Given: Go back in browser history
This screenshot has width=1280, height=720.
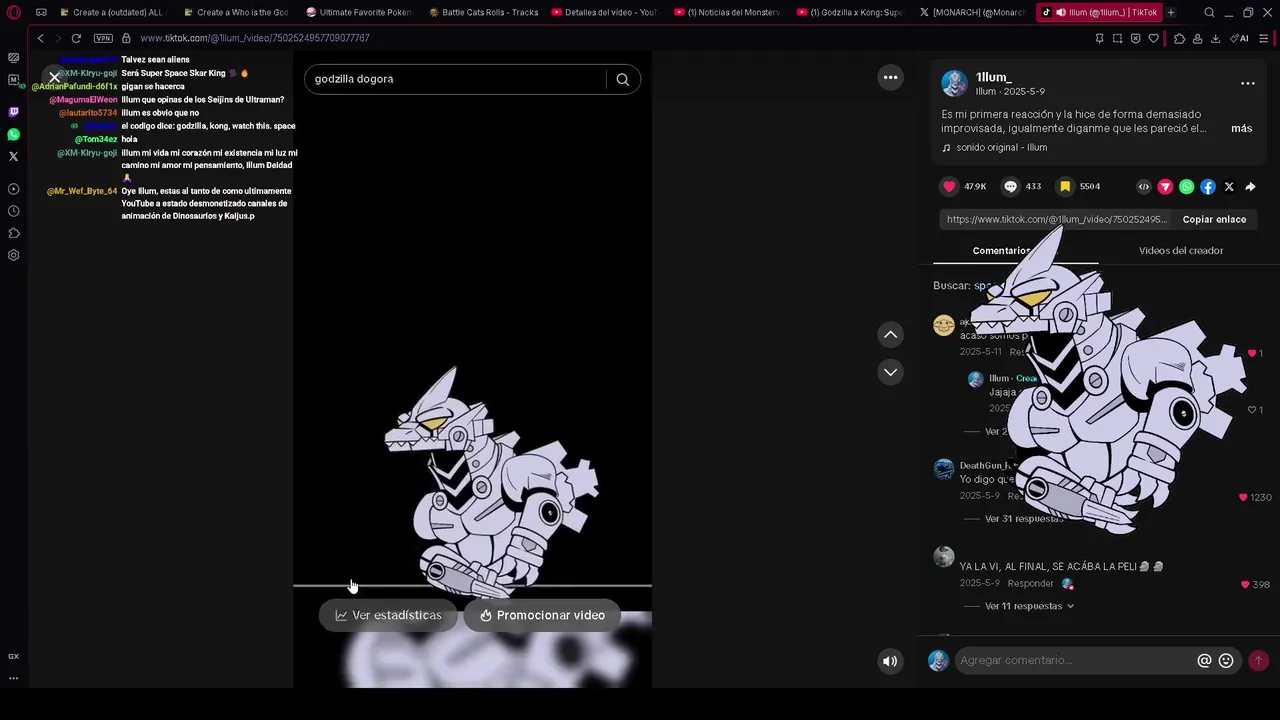Looking at the screenshot, I should (x=40, y=38).
